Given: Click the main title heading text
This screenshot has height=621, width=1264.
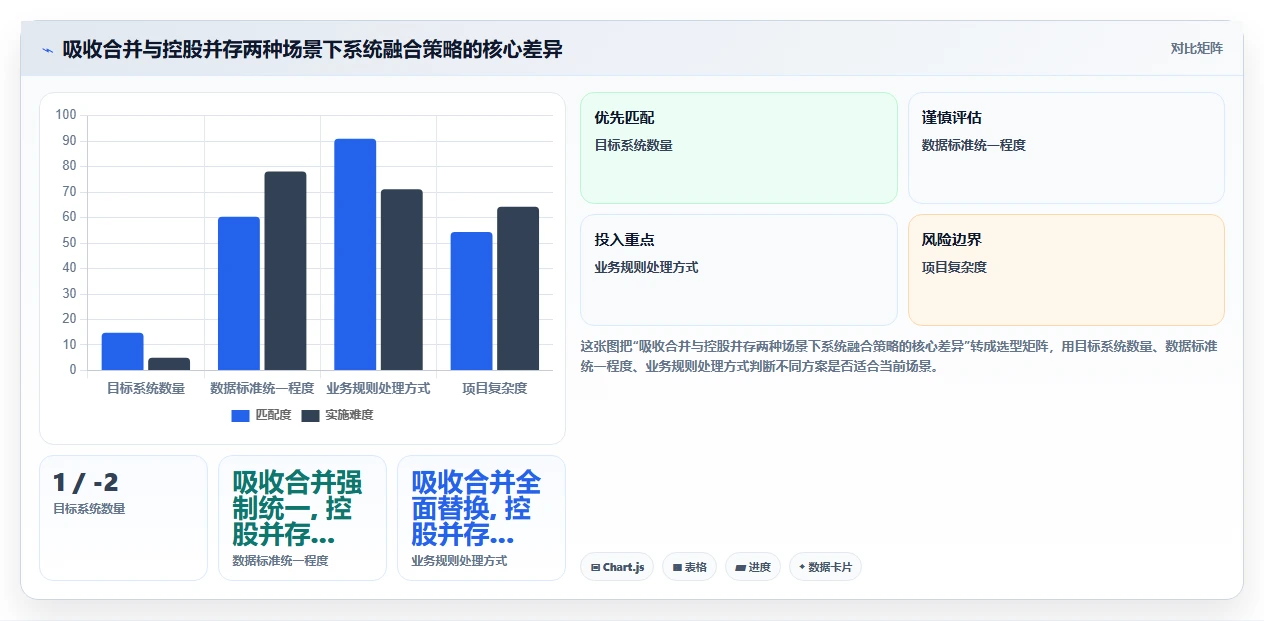Looking at the screenshot, I should click(x=312, y=49).
